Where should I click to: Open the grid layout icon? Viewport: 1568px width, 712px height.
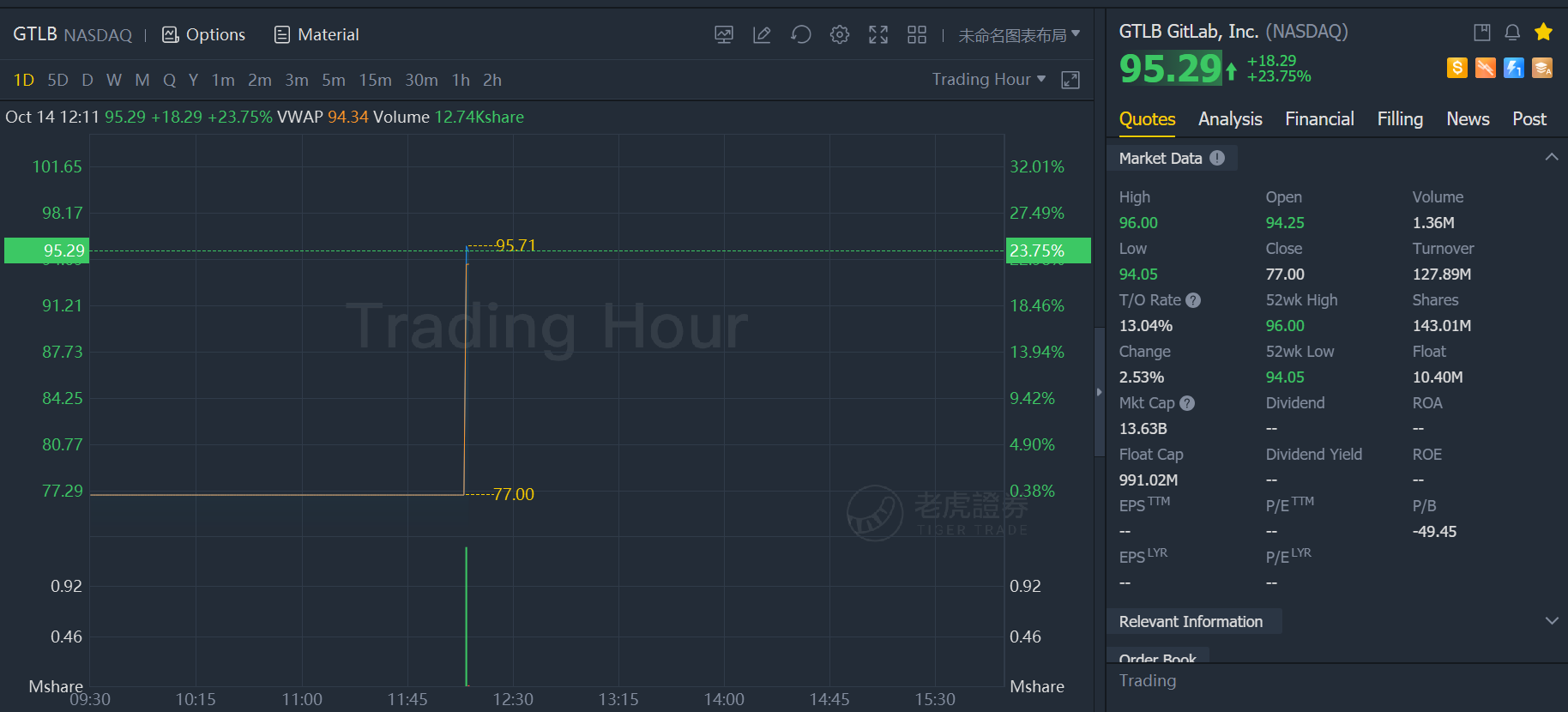pos(917,34)
